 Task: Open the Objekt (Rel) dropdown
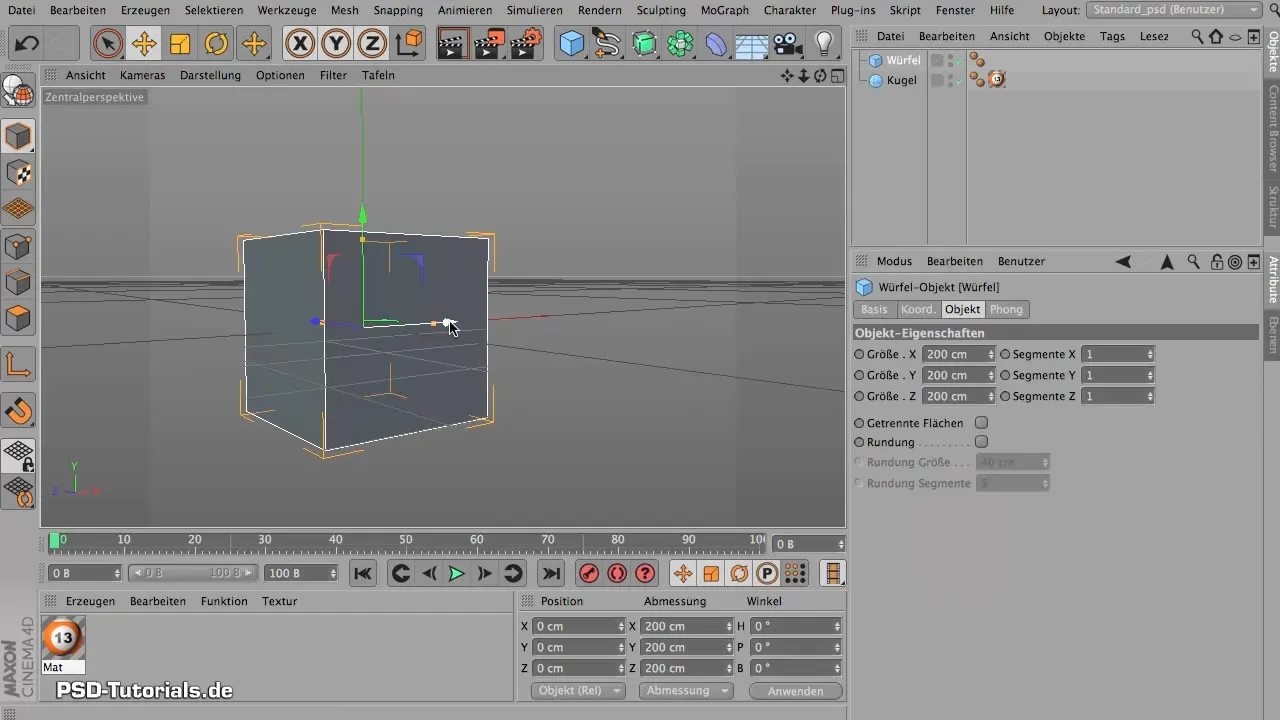pyautogui.click(x=578, y=691)
